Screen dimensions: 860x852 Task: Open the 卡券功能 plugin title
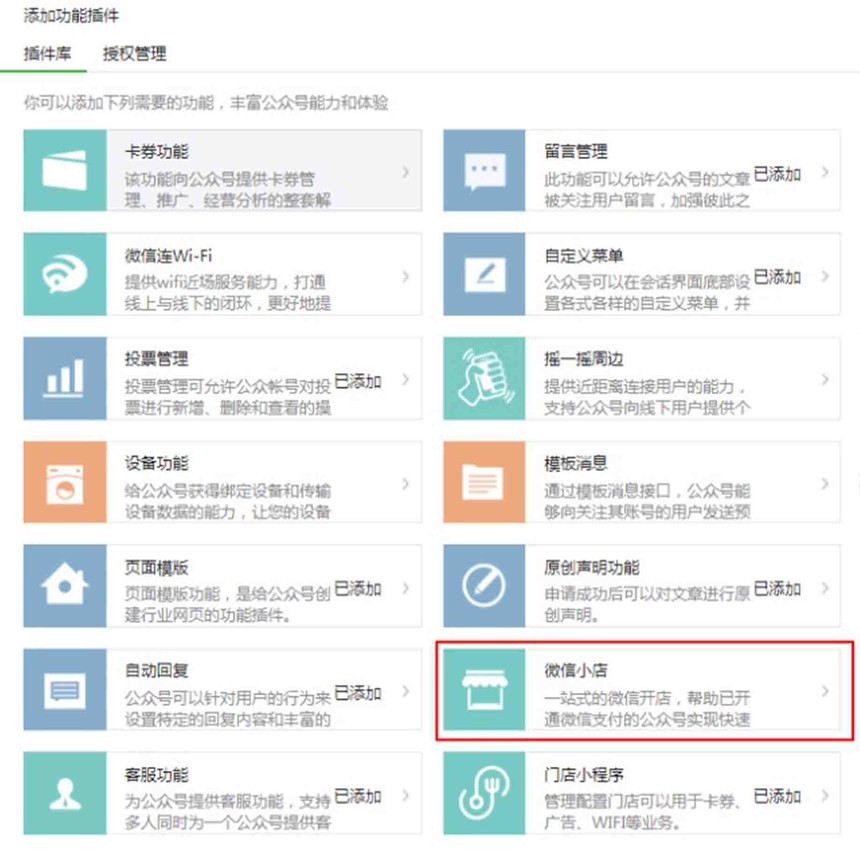tap(157, 151)
